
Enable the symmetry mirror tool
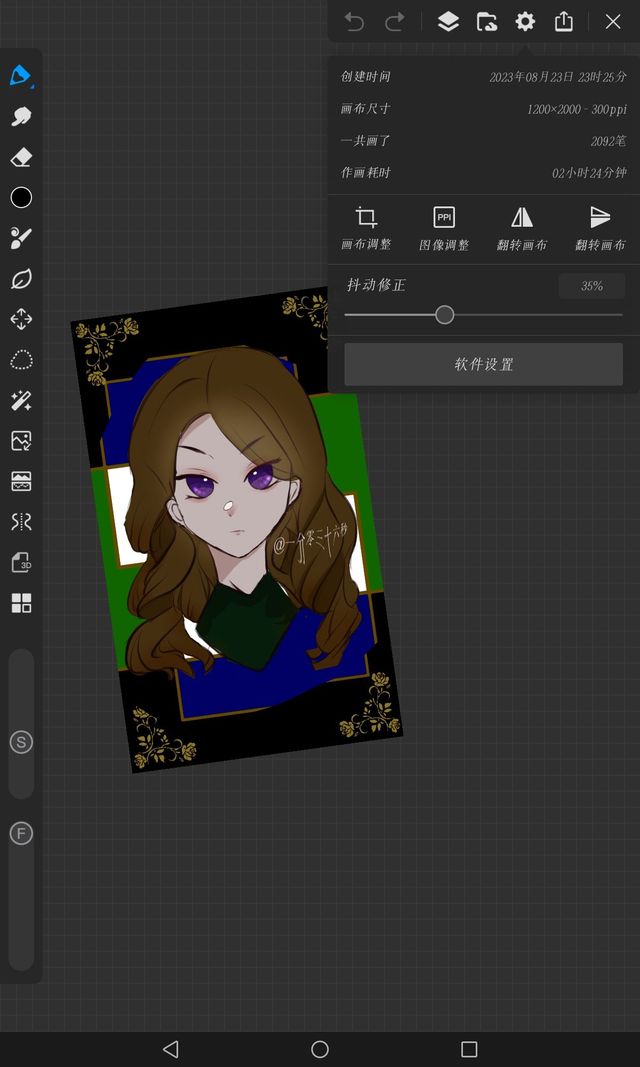21,521
